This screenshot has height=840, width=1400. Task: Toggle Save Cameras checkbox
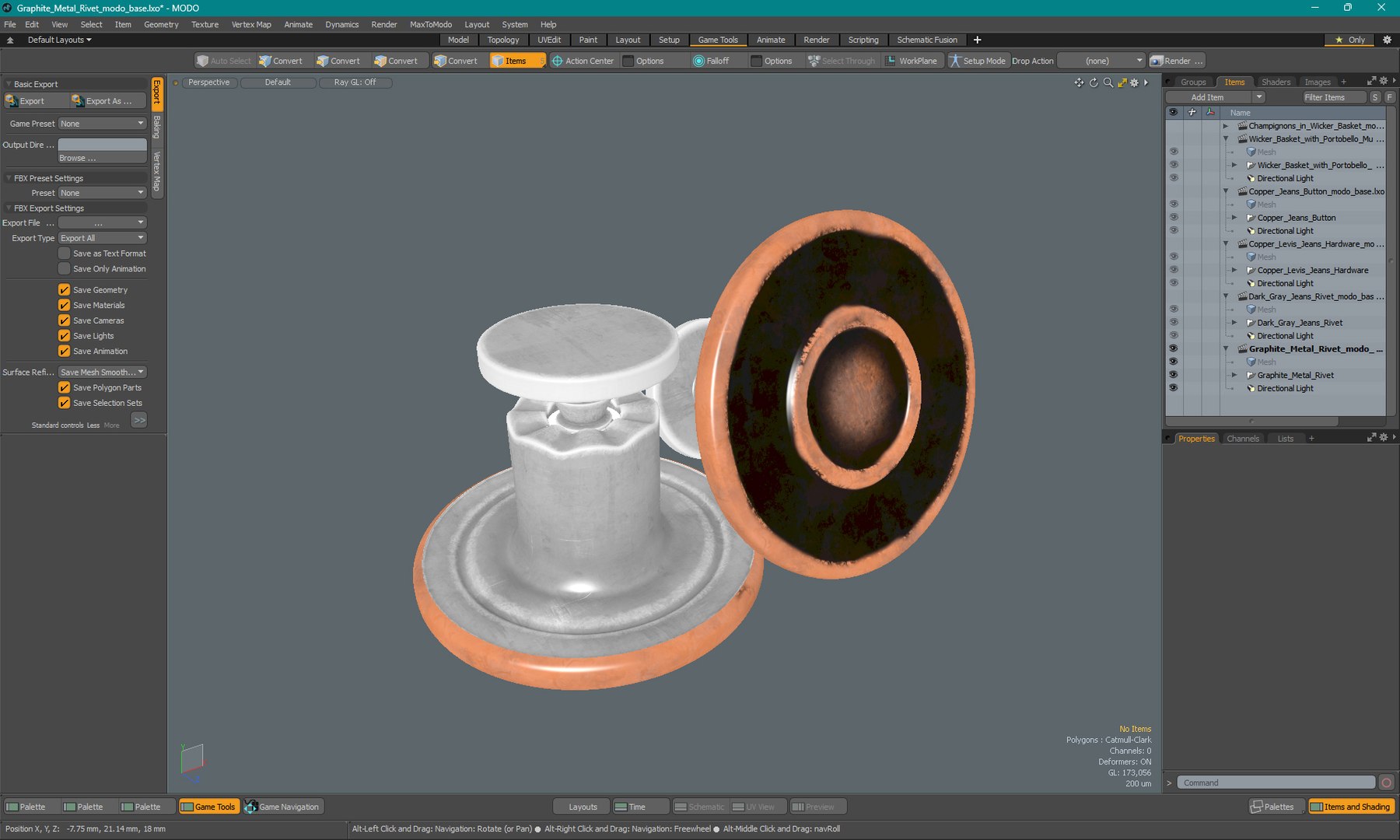pos(65,320)
